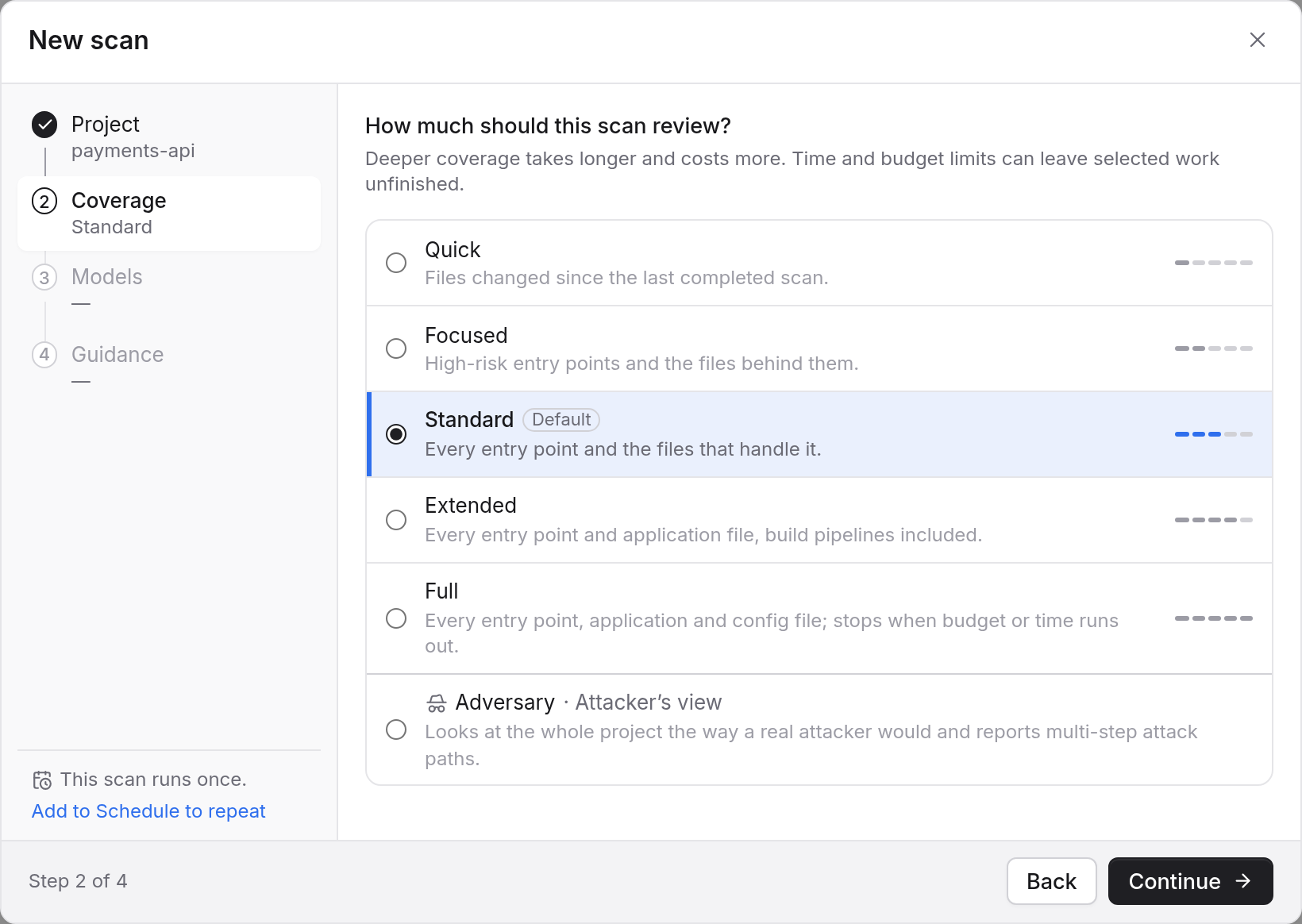
Task: Click the payments-api project name
Action: coord(133,151)
